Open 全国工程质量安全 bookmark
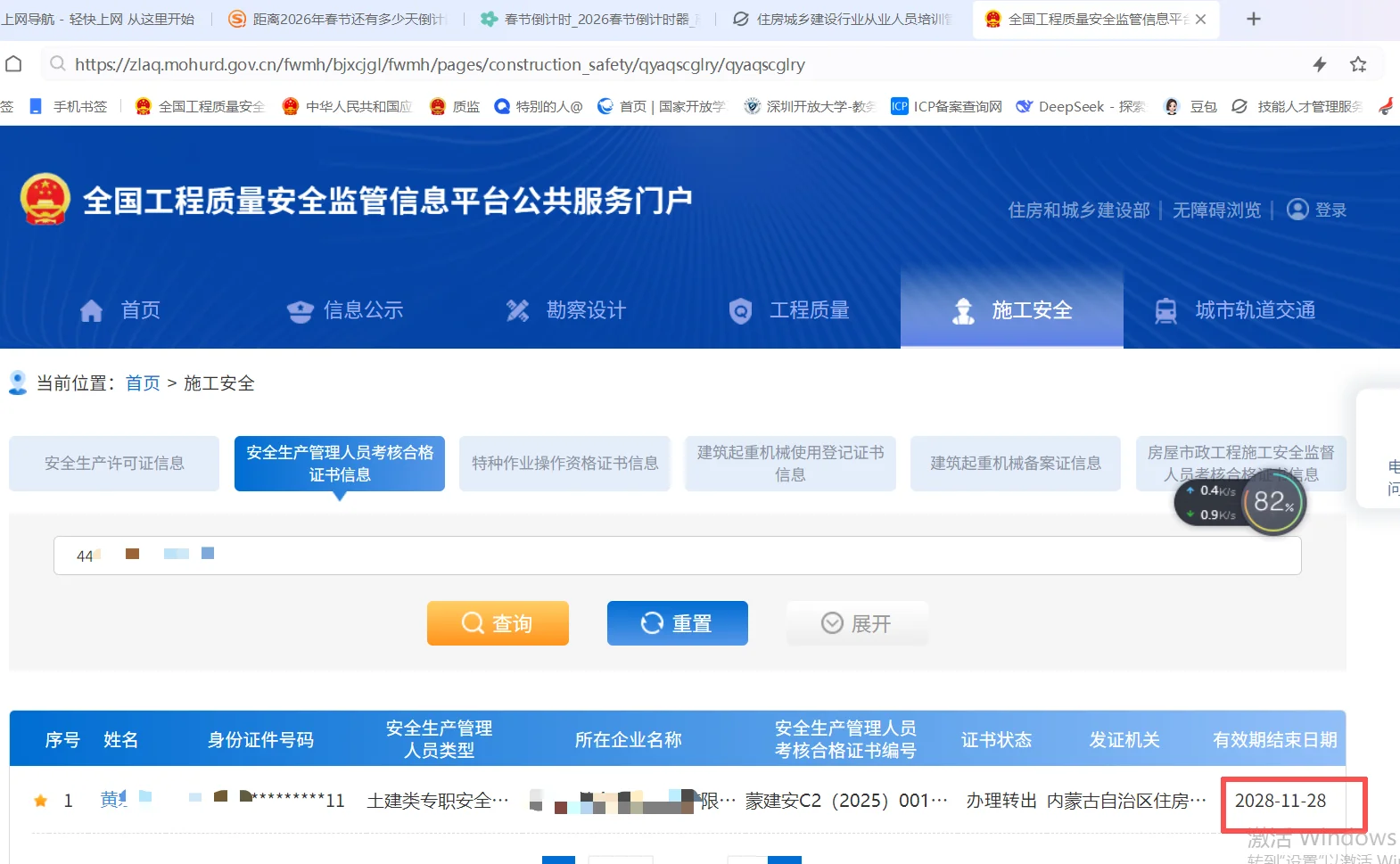Viewport: 1400px width, 864px height. (x=200, y=106)
